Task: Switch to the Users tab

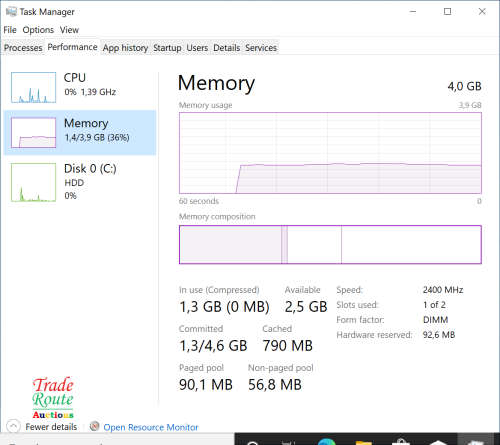Action: 197,48
